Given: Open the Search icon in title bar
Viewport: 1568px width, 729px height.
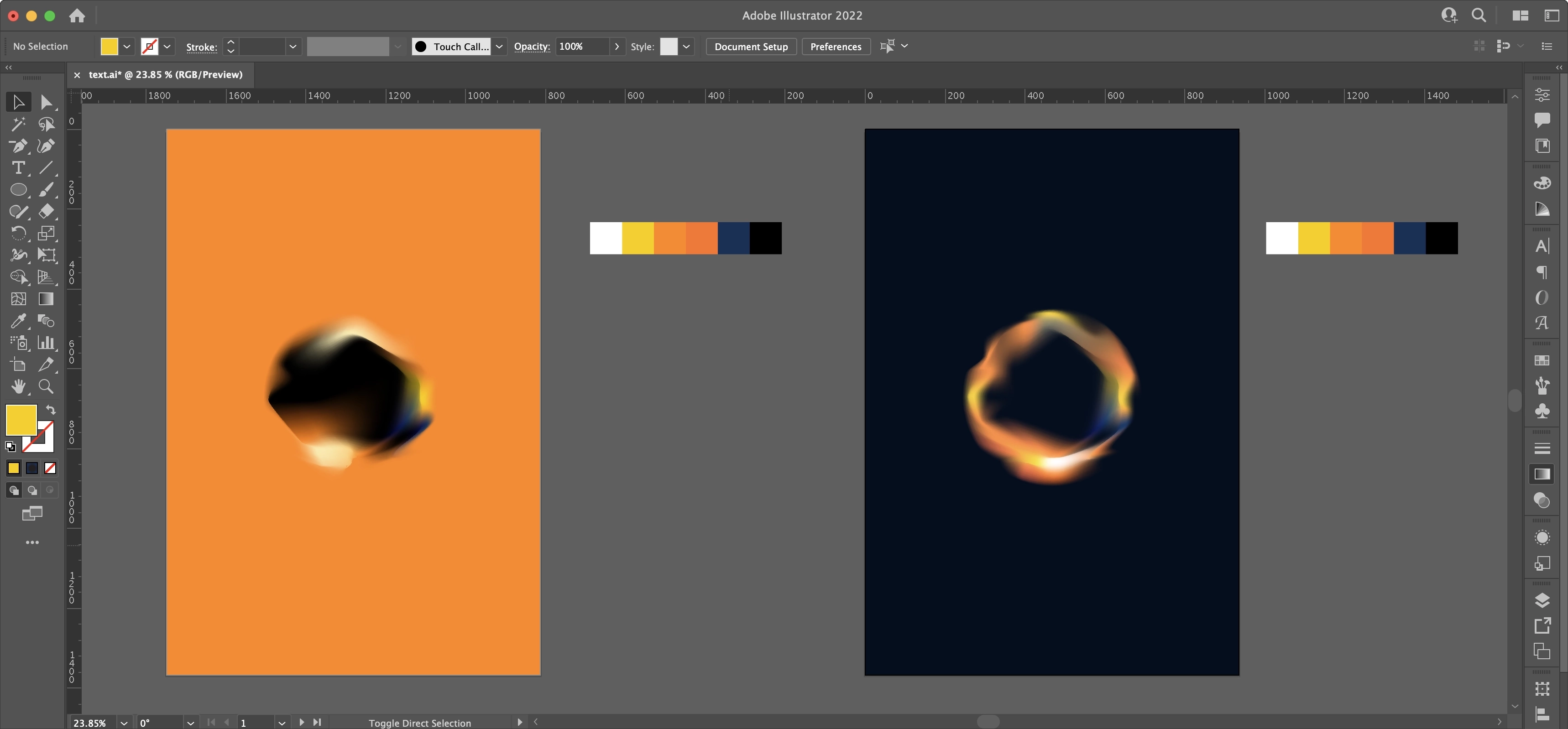Looking at the screenshot, I should pyautogui.click(x=1479, y=15).
